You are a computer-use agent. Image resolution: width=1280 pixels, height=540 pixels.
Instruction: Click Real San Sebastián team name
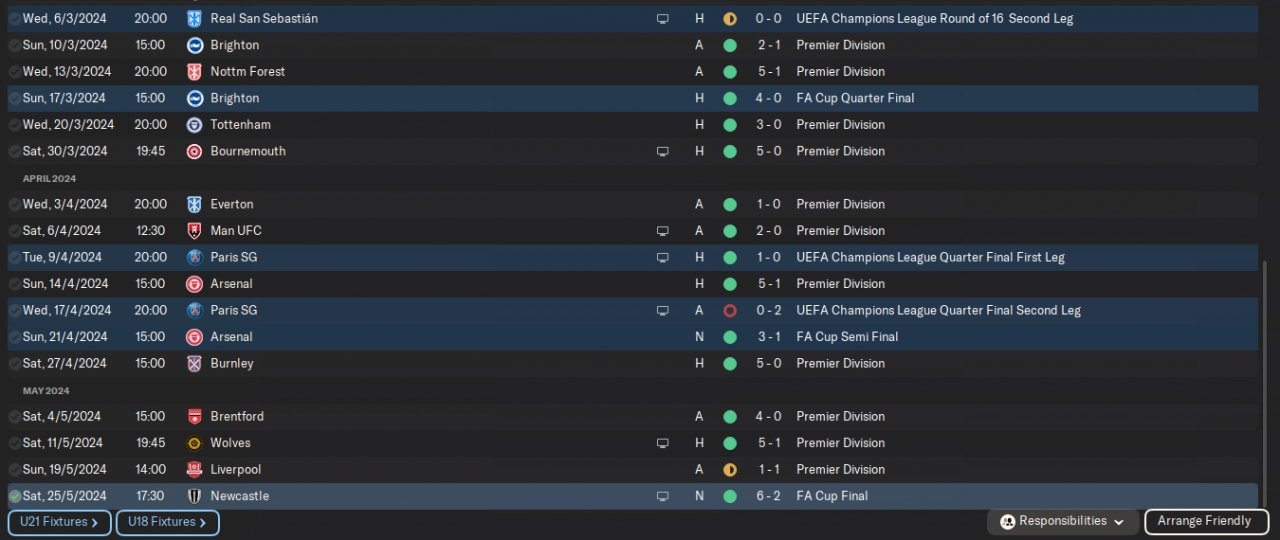click(x=264, y=19)
